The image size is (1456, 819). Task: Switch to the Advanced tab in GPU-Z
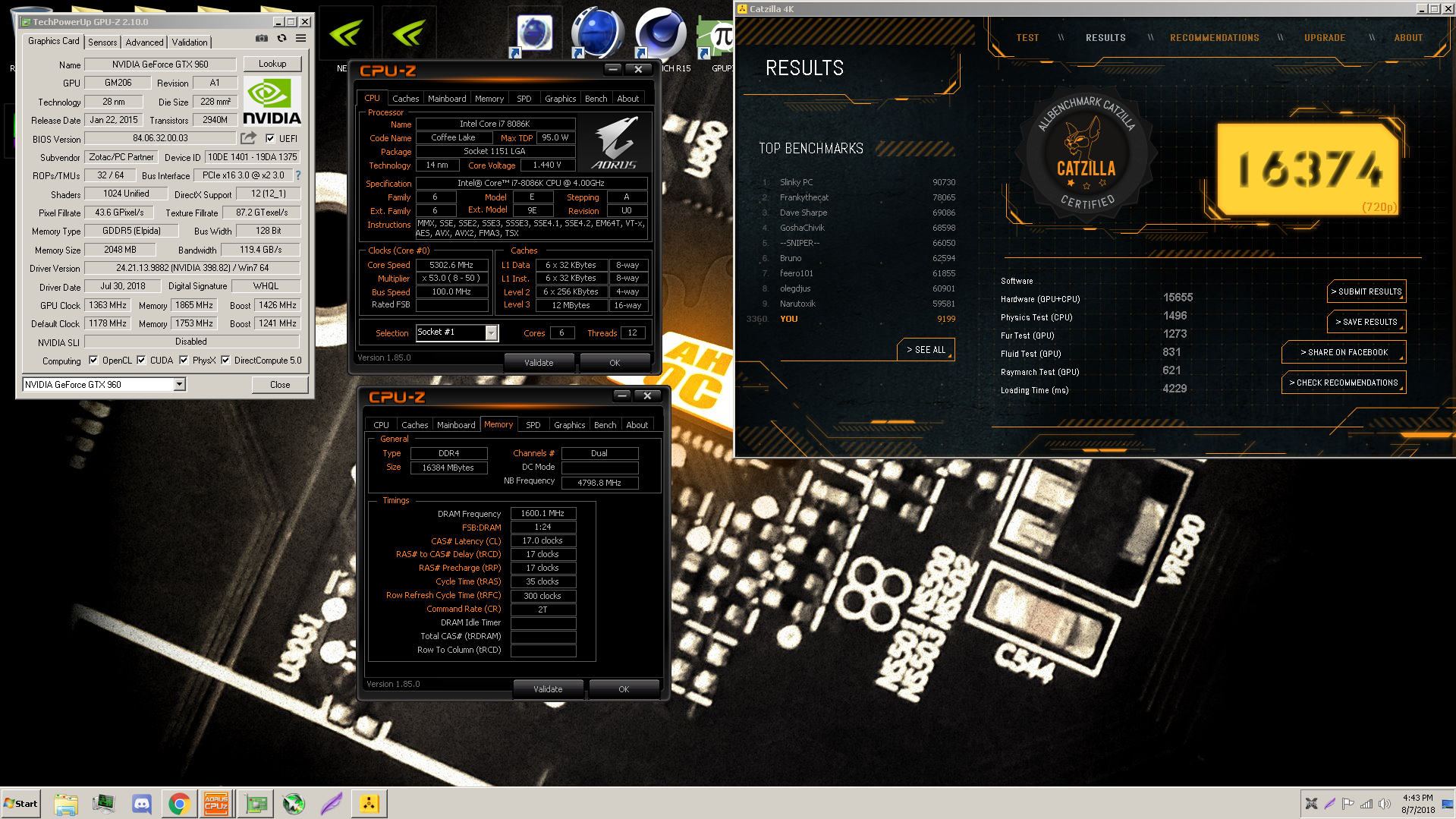(144, 43)
